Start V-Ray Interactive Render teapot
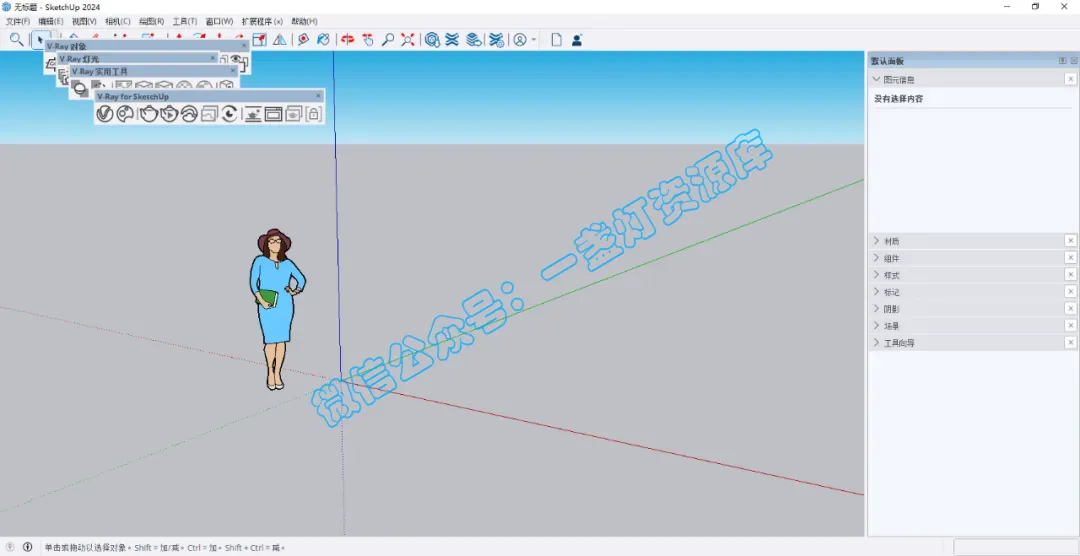The width and height of the screenshot is (1080, 556). [x=169, y=114]
